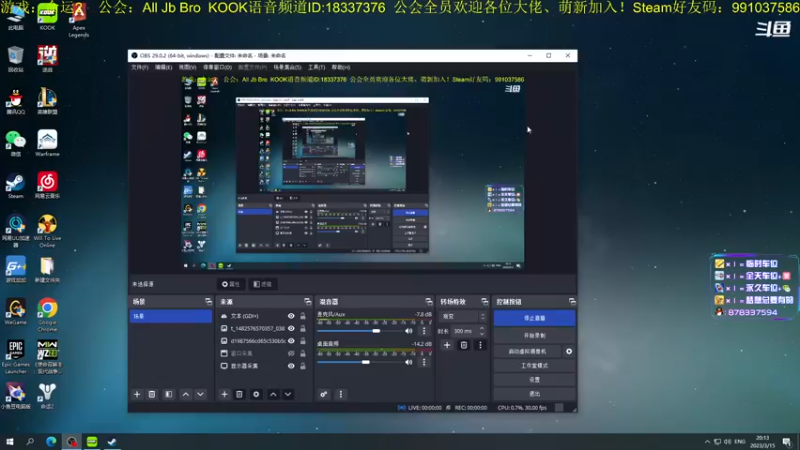Click 停止直播 to stop streaming
Image resolution: width=800 pixels, height=450 pixels.
pyautogui.click(x=534, y=318)
